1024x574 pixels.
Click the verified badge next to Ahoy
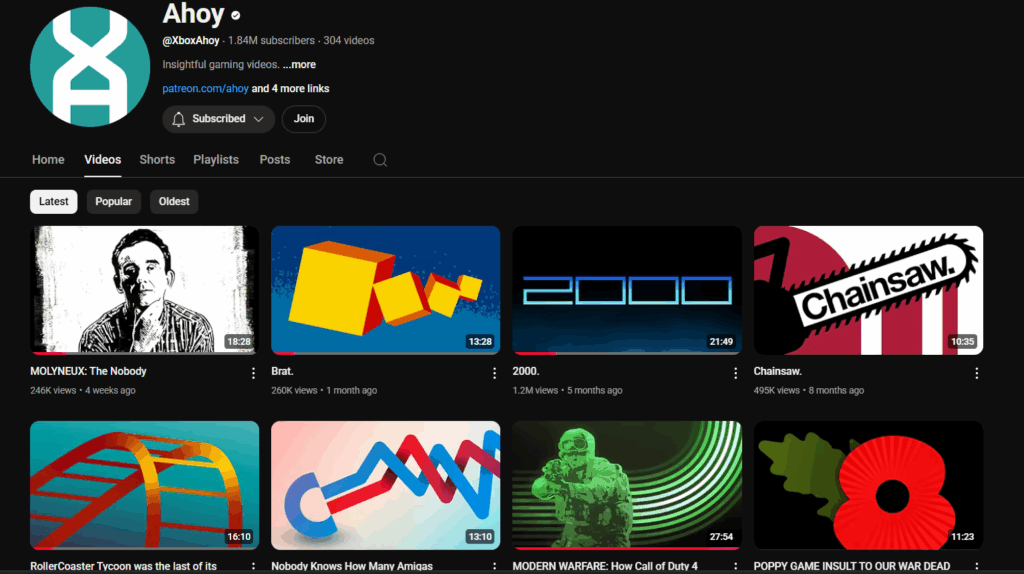coord(236,16)
